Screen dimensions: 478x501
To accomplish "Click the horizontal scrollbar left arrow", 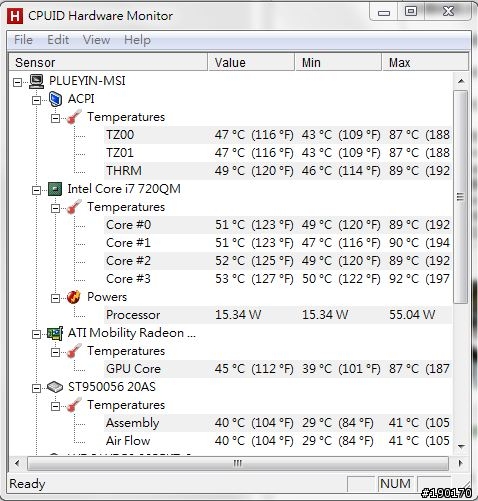I will [17, 463].
